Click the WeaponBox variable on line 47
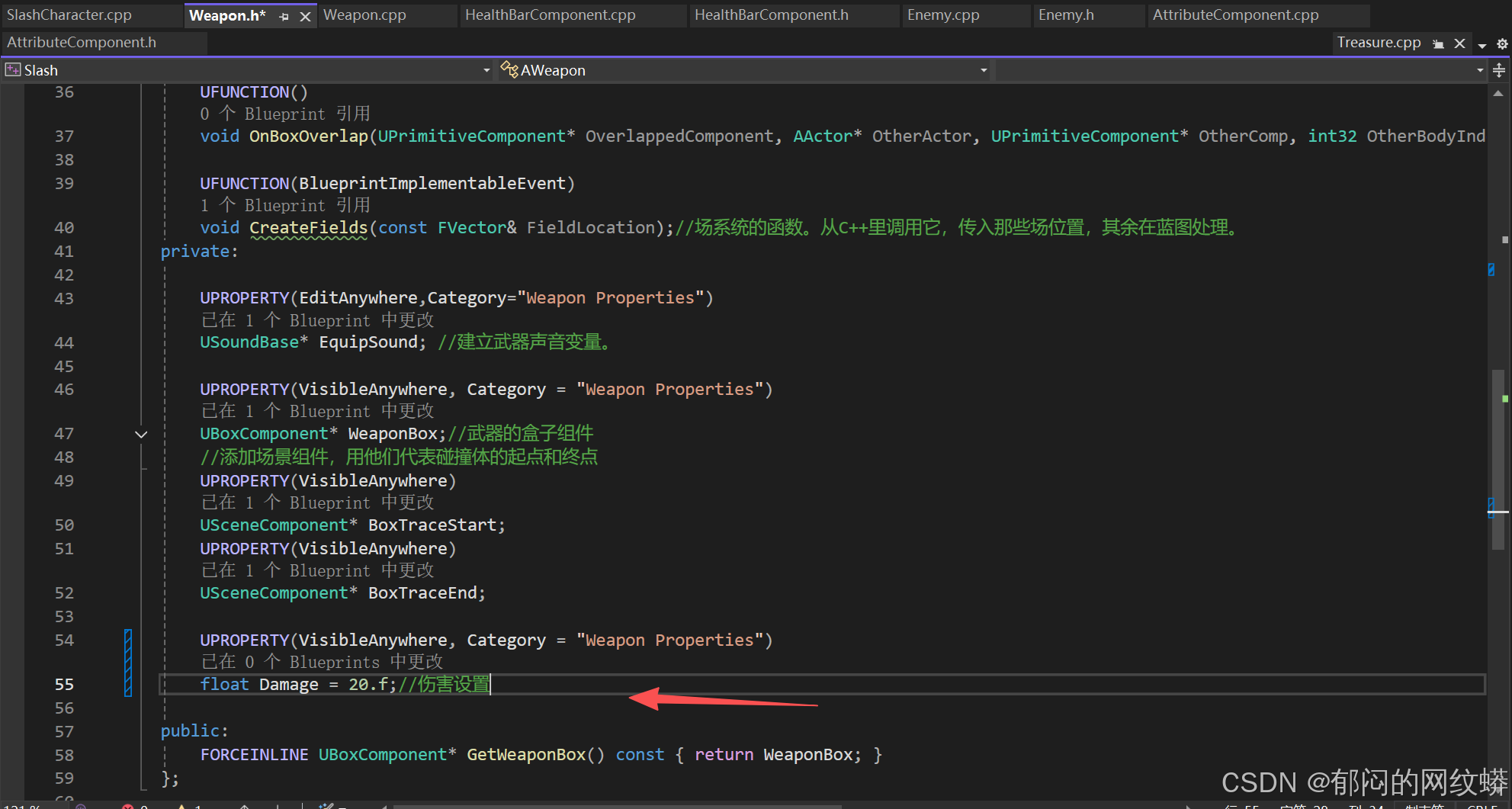The width and height of the screenshot is (1512, 809). pyautogui.click(x=393, y=434)
